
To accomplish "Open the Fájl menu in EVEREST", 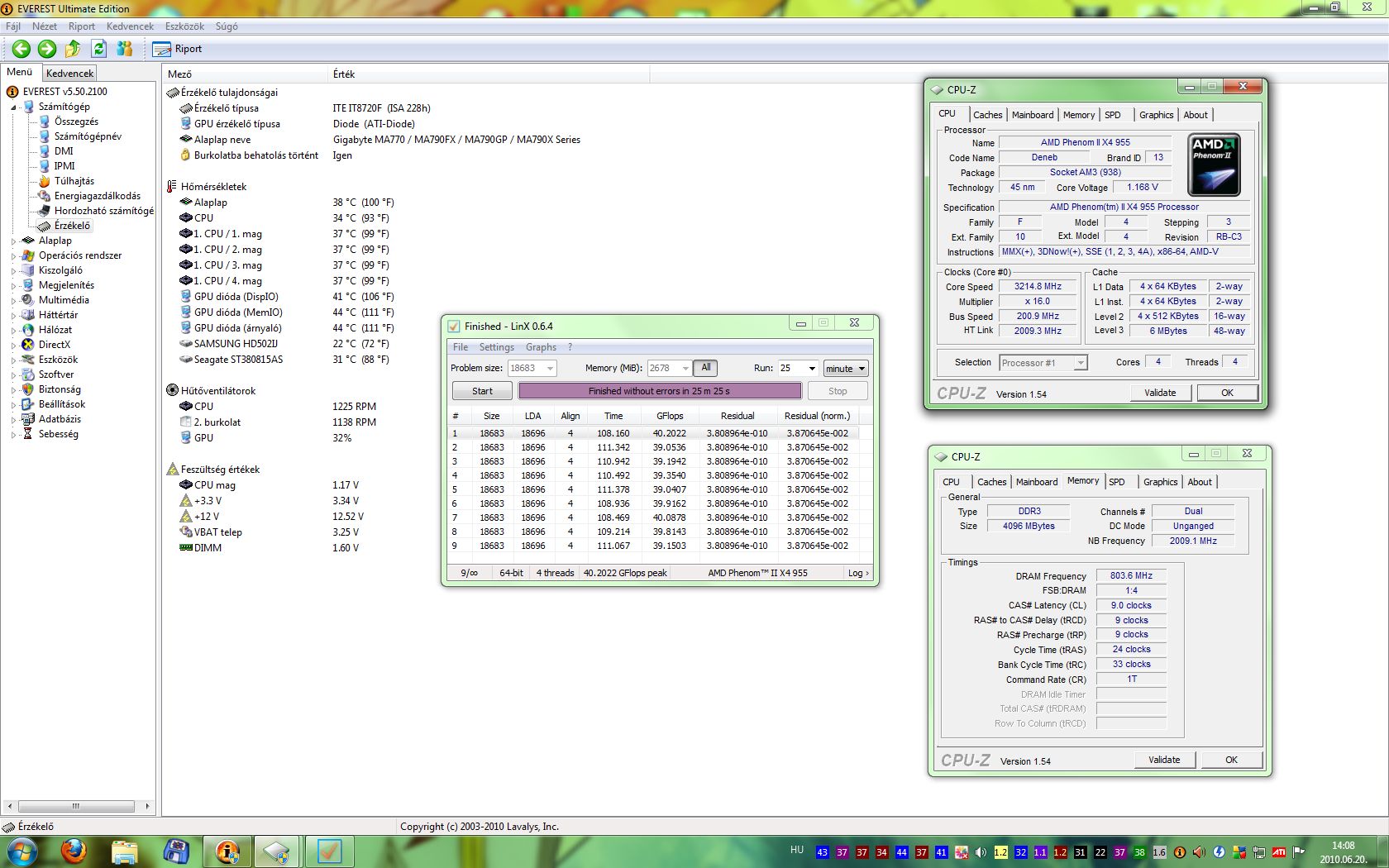I will point(13,26).
